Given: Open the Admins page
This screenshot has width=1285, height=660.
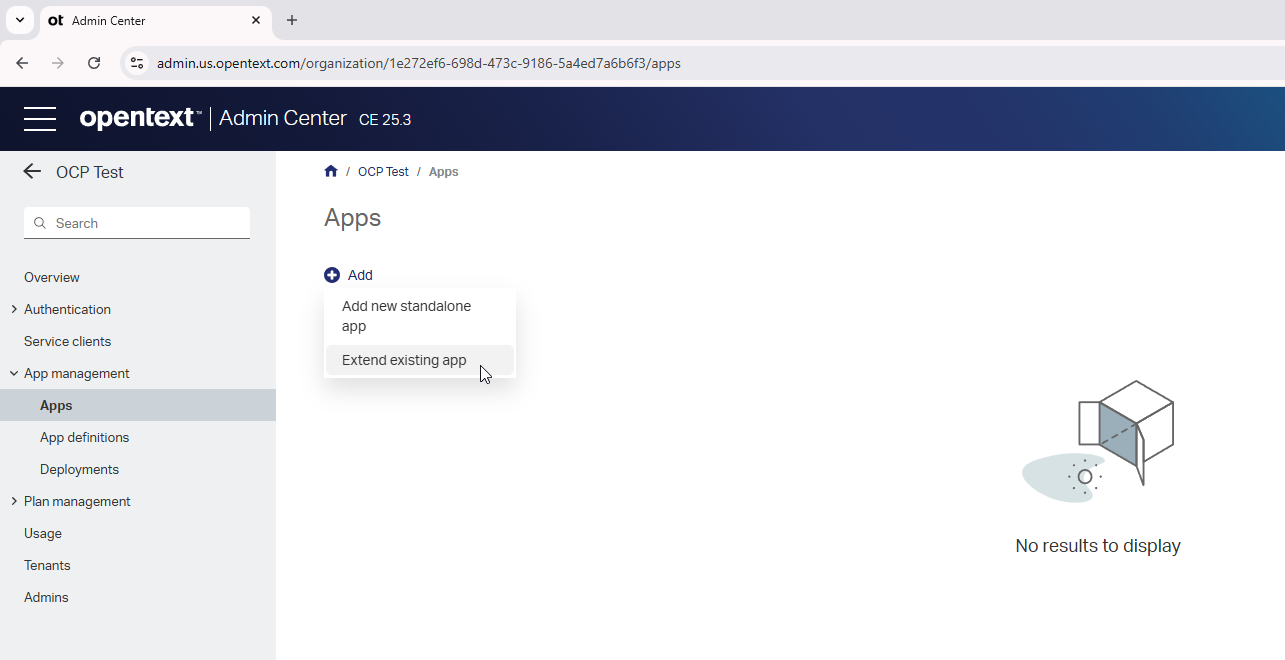Looking at the screenshot, I should 46,597.
